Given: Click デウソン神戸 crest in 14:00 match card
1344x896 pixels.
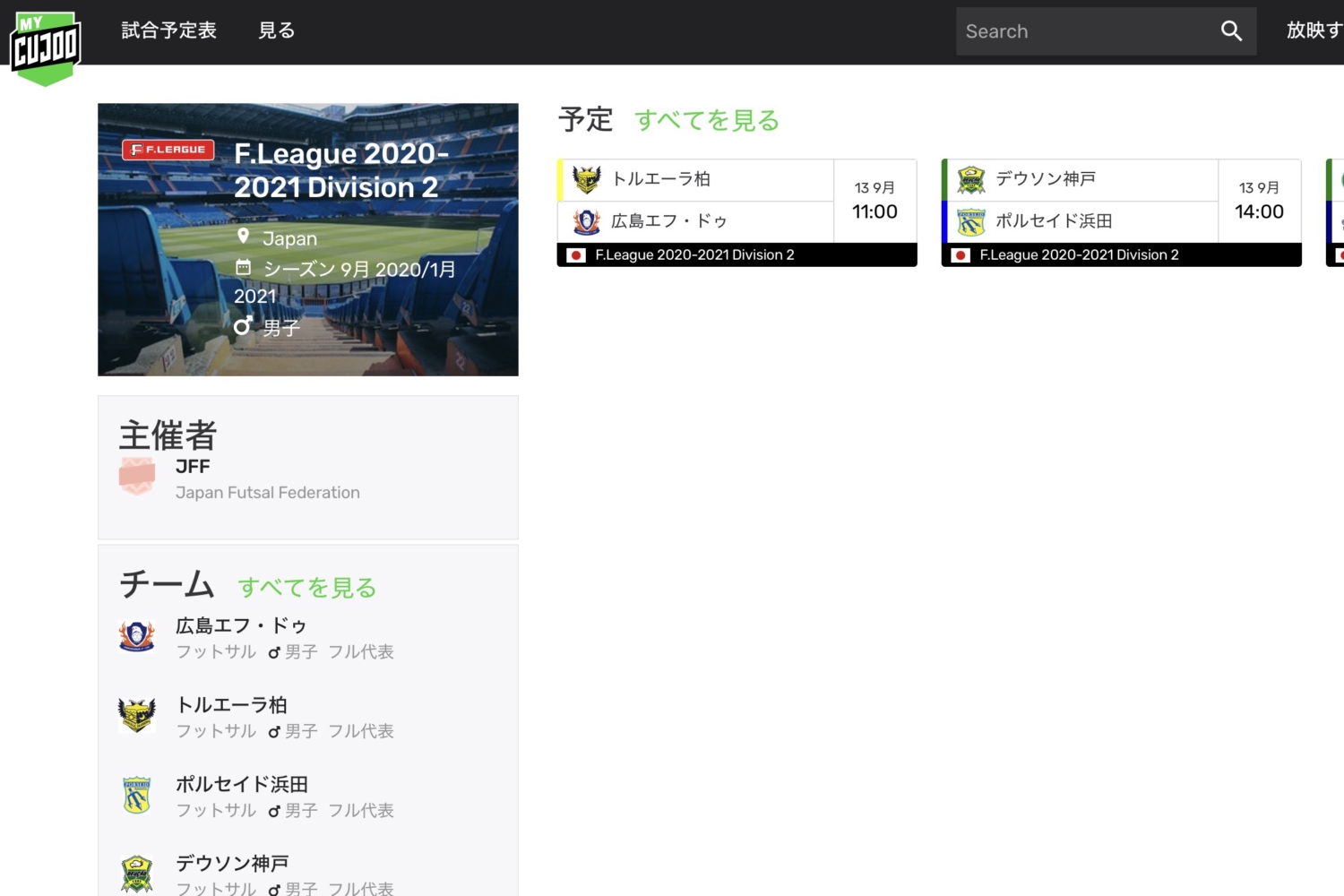Looking at the screenshot, I should coord(971,180).
